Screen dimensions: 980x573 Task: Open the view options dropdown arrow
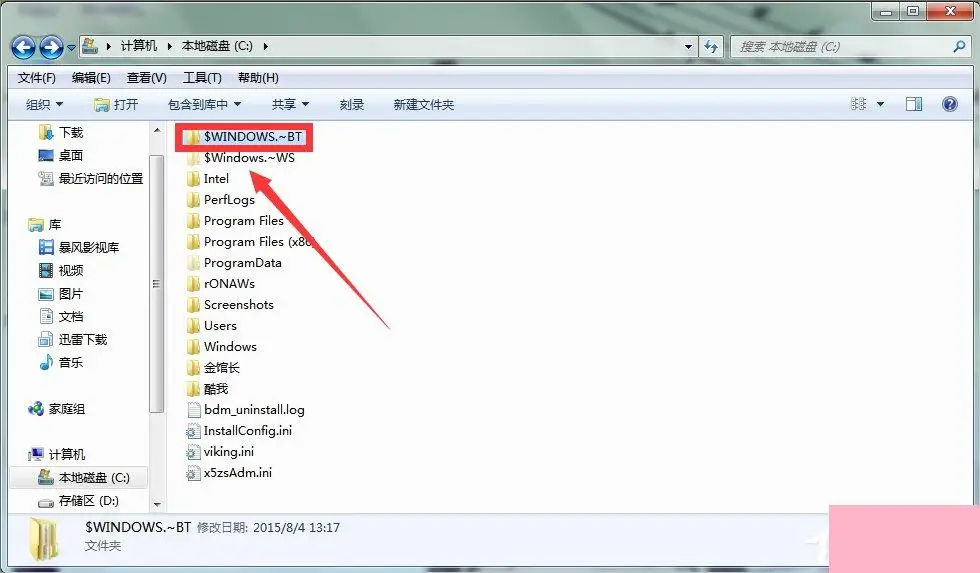tap(880, 104)
